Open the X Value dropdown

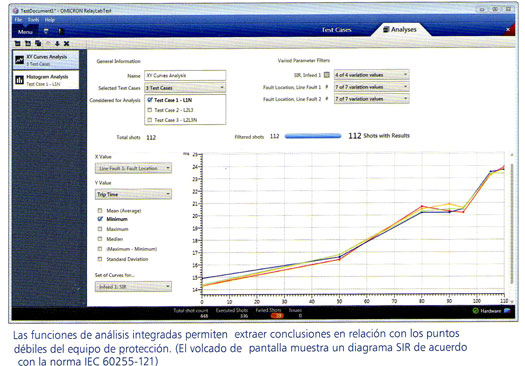click(133, 168)
